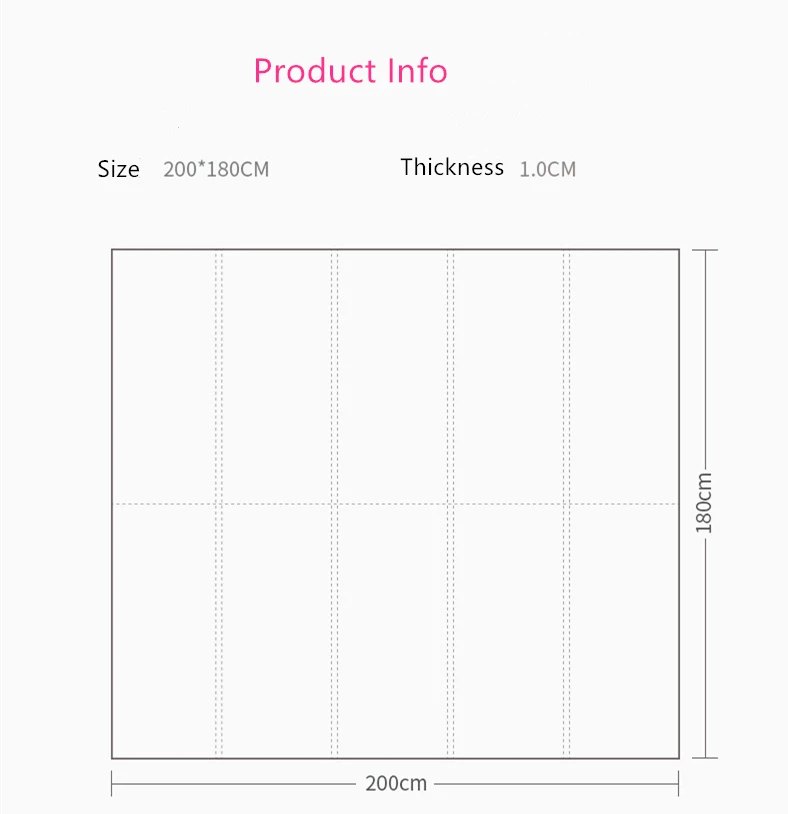Click the first vertical dashed fold line

tap(219, 504)
